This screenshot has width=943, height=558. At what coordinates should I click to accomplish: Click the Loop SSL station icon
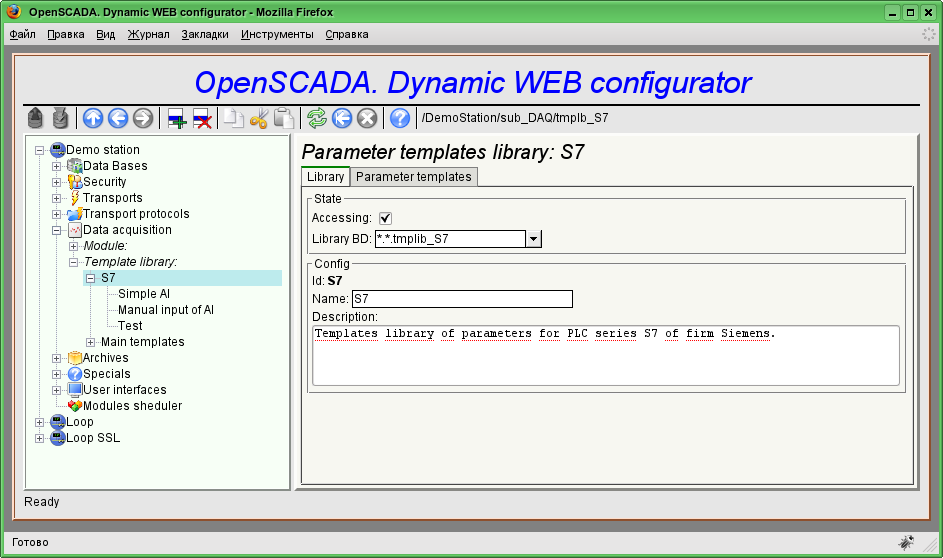coord(58,438)
